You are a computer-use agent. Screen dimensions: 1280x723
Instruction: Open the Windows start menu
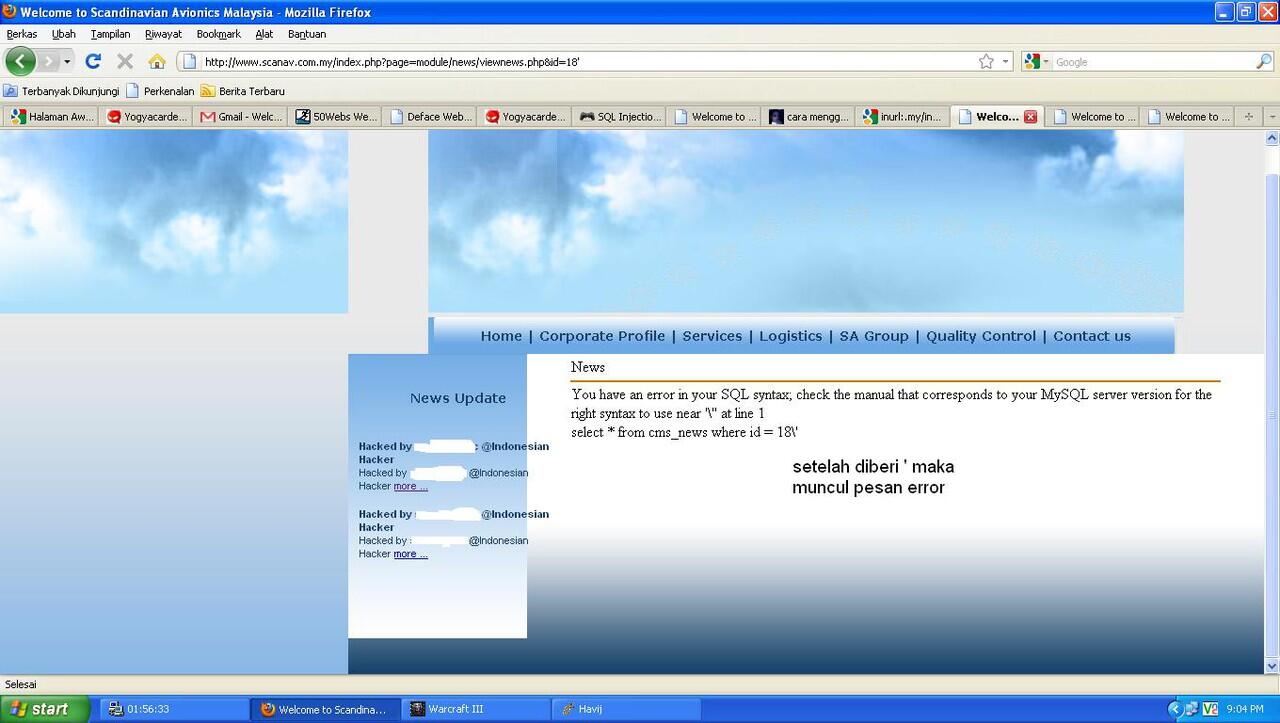click(45, 709)
